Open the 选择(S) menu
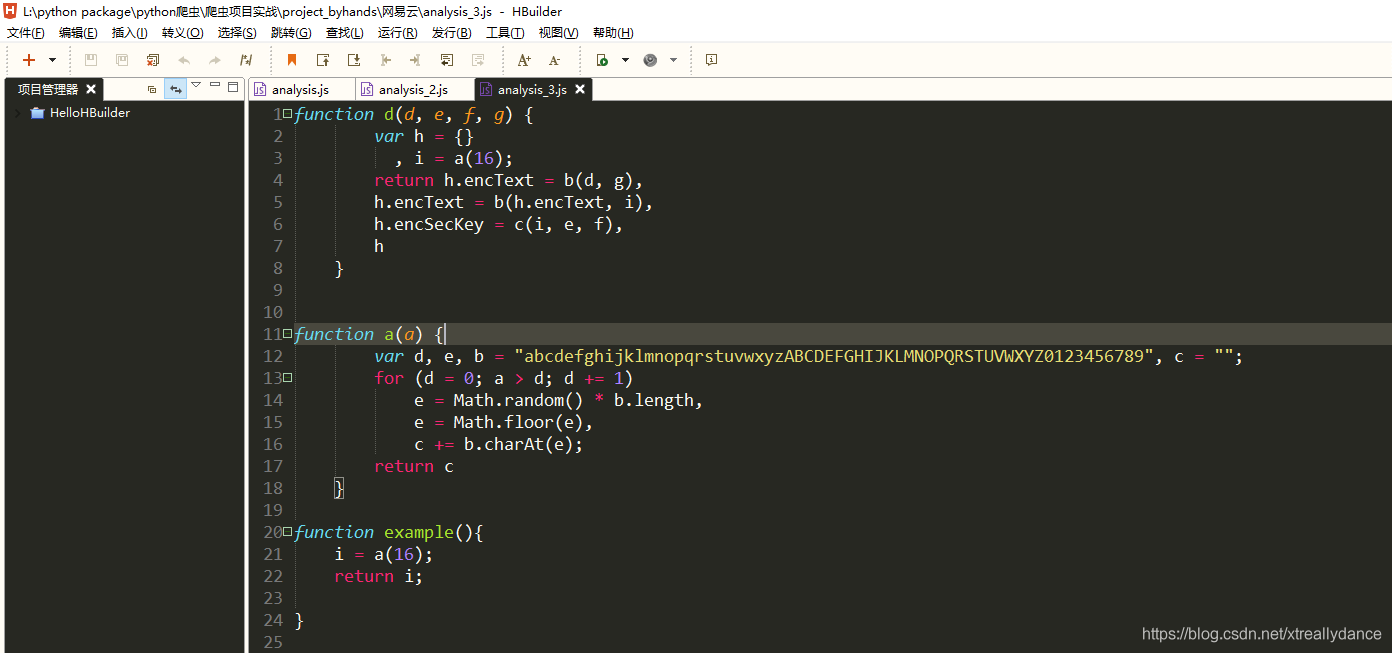The width and height of the screenshot is (1392, 653). click(x=237, y=33)
